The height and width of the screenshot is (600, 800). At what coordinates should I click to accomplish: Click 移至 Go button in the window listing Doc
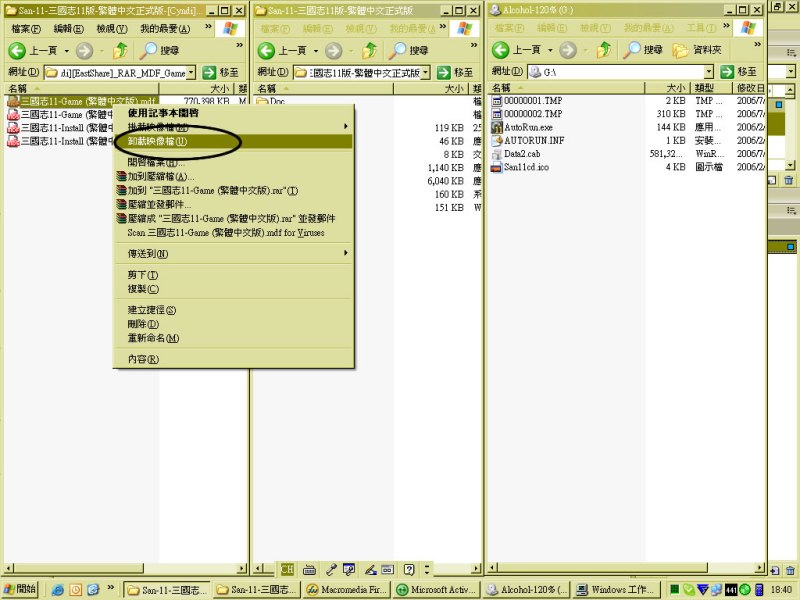coord(455,72)
